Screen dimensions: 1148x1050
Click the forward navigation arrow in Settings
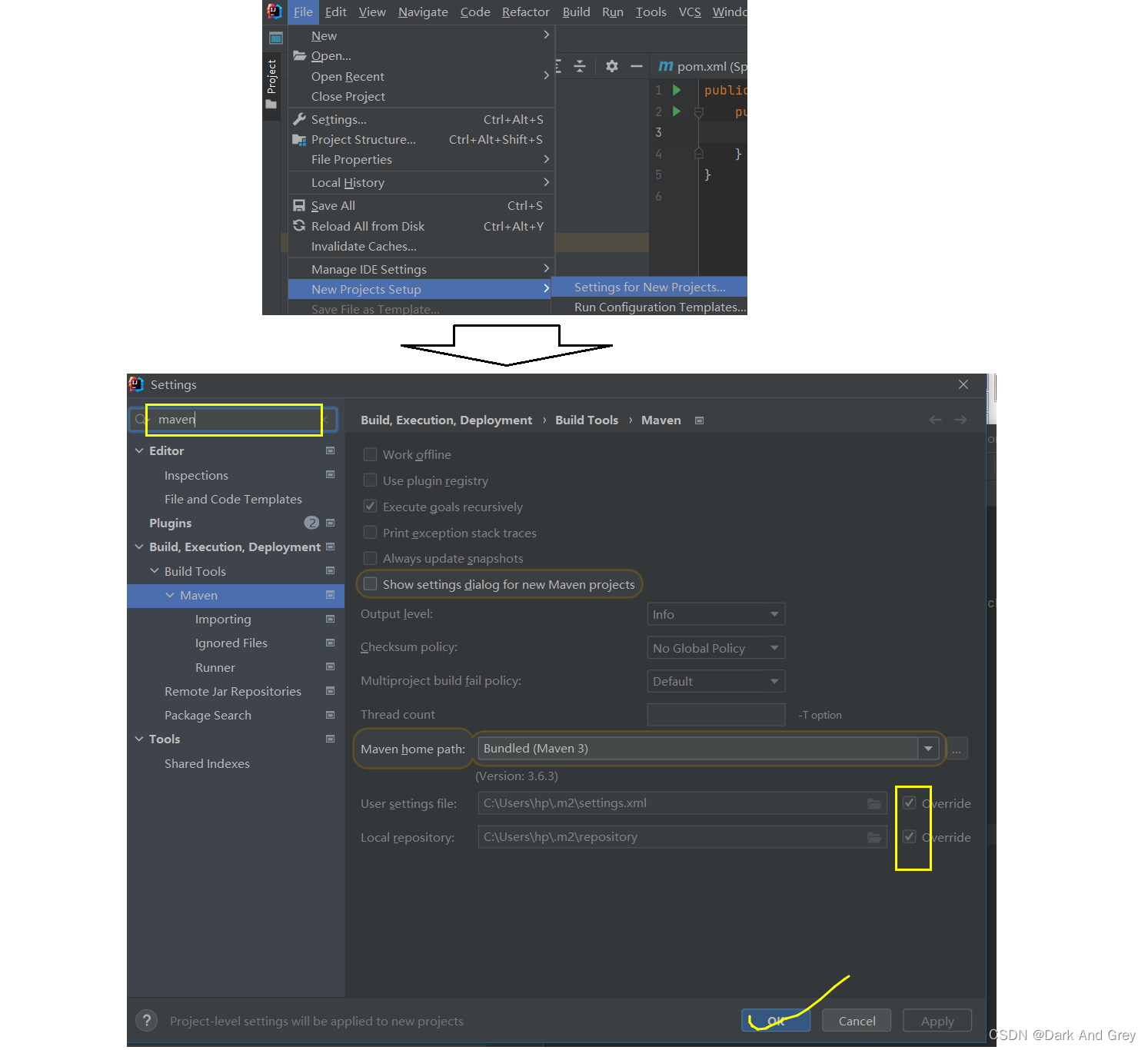click(960, 420)
